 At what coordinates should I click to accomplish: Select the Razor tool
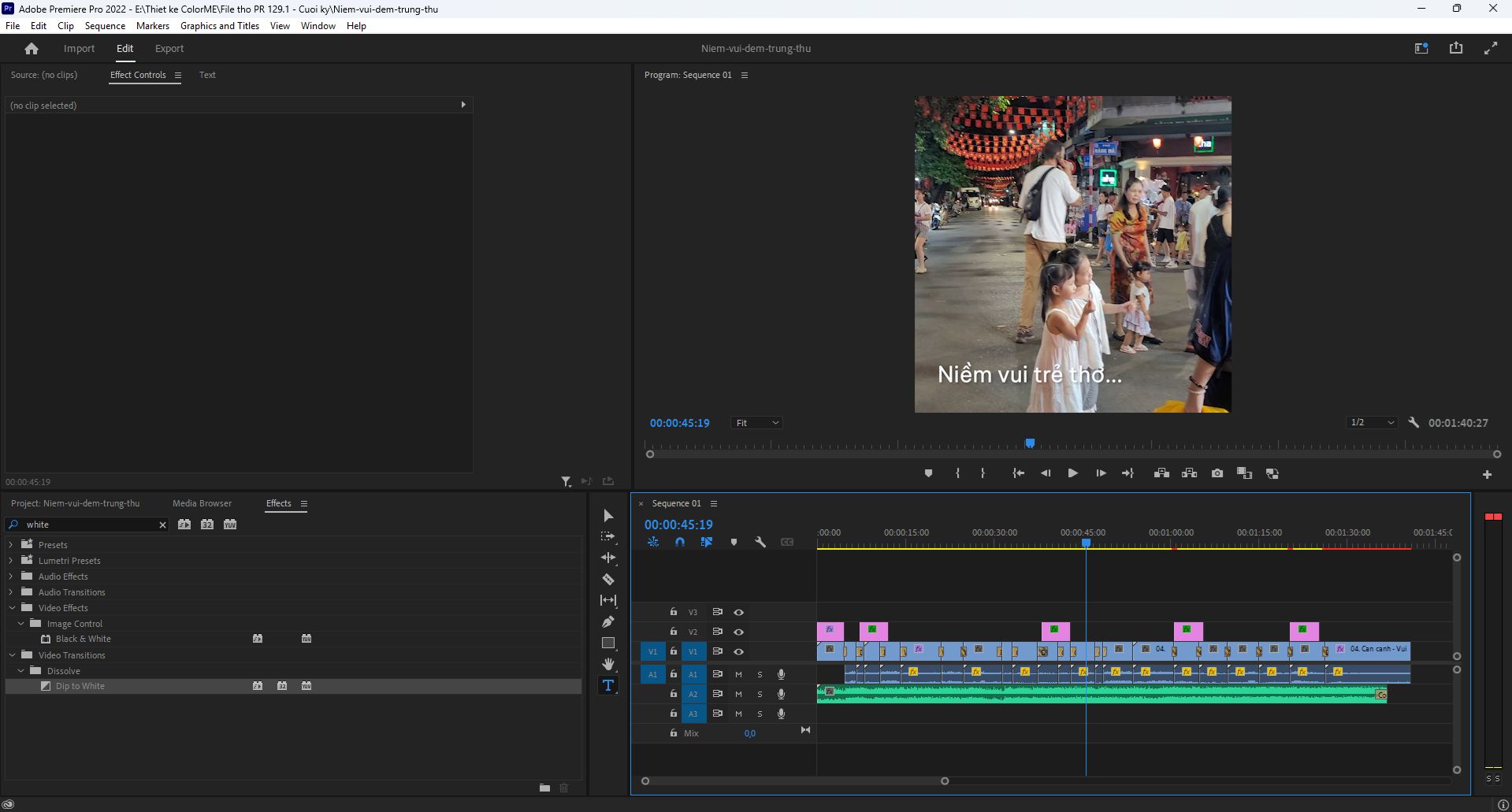point(608,579)
